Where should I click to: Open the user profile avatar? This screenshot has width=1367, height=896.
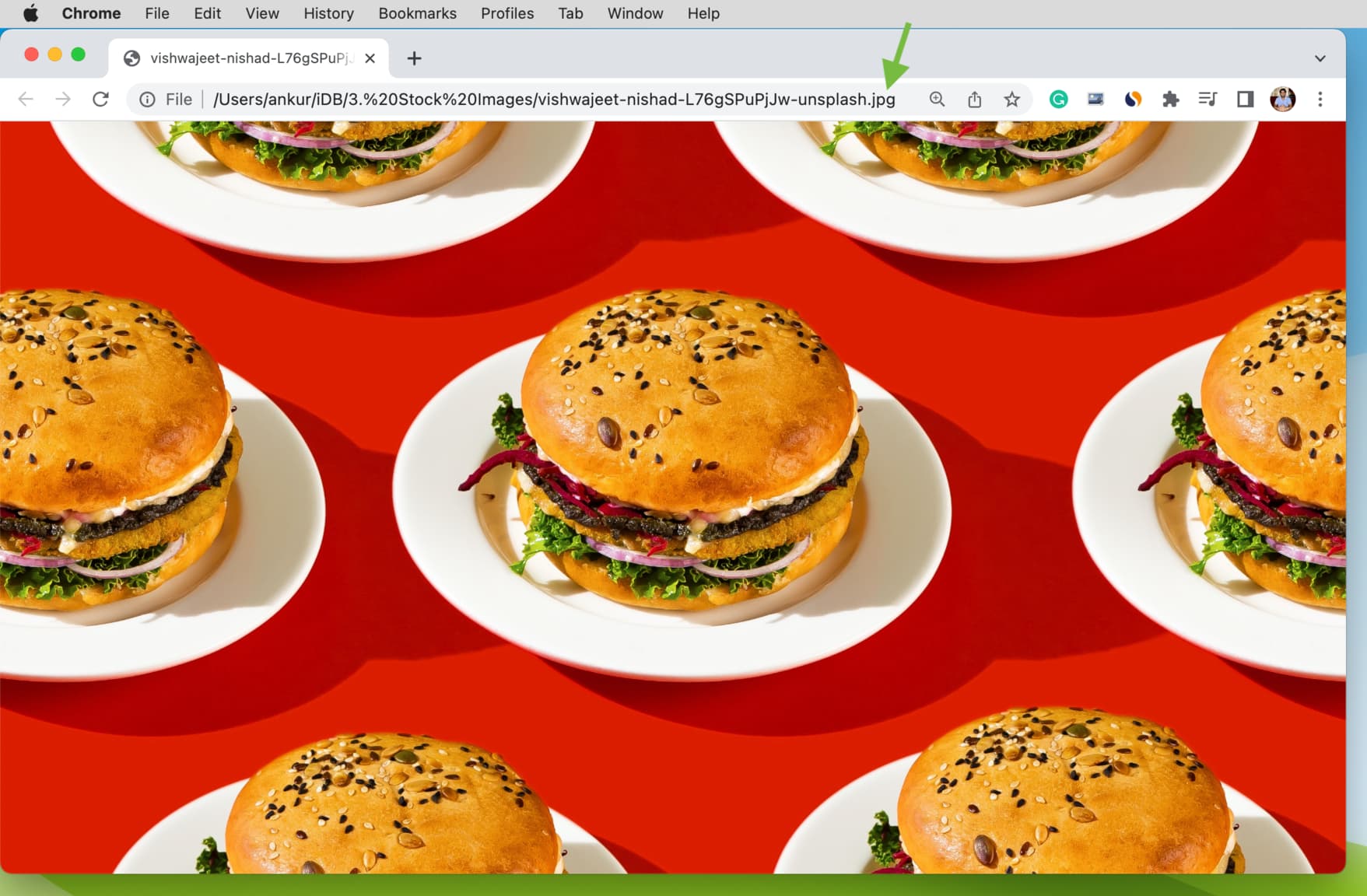coord(1282,100)
